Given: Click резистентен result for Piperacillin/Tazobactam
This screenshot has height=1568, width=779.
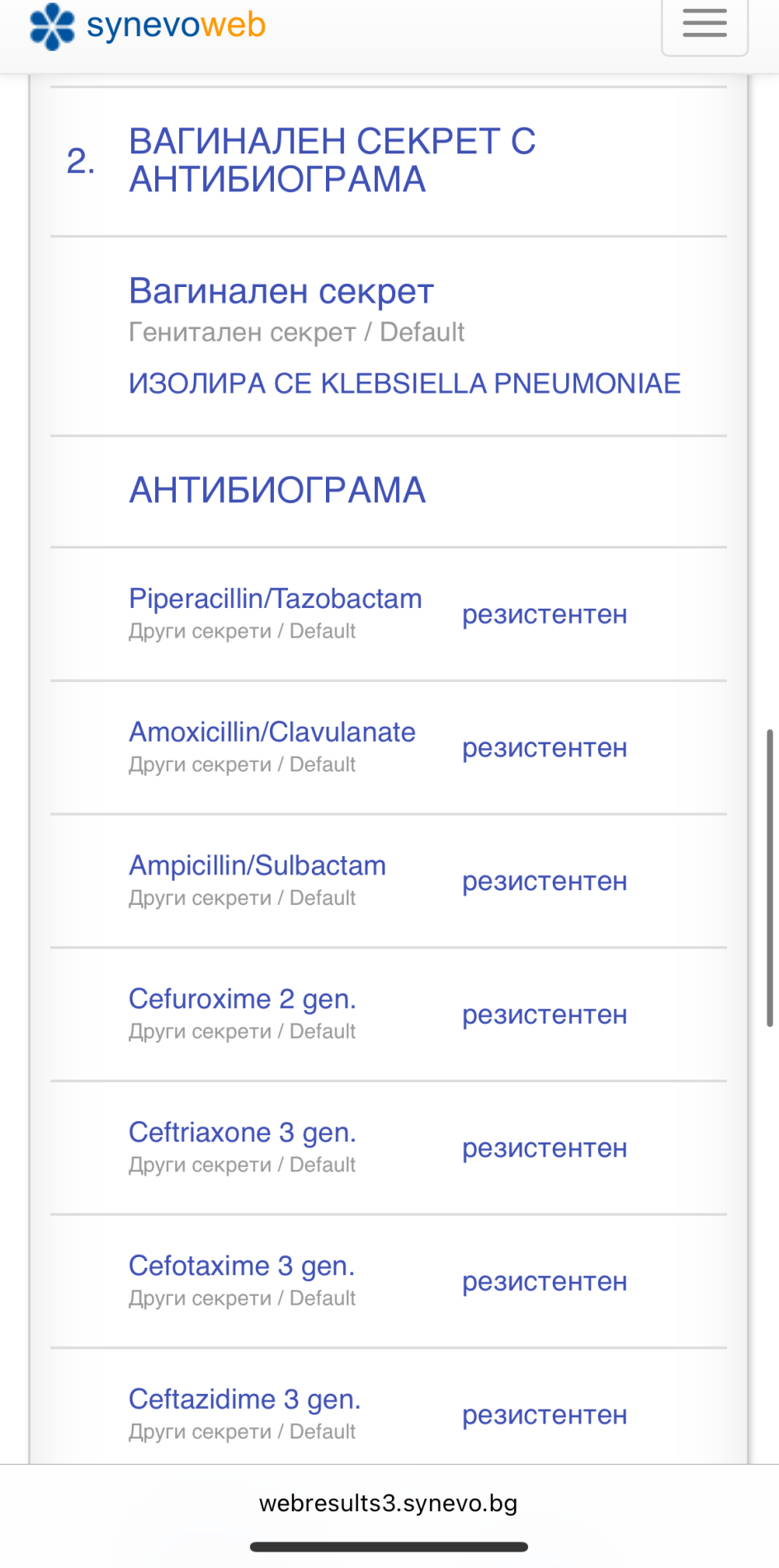Looking at the screenshot, I should click(545, 614).
